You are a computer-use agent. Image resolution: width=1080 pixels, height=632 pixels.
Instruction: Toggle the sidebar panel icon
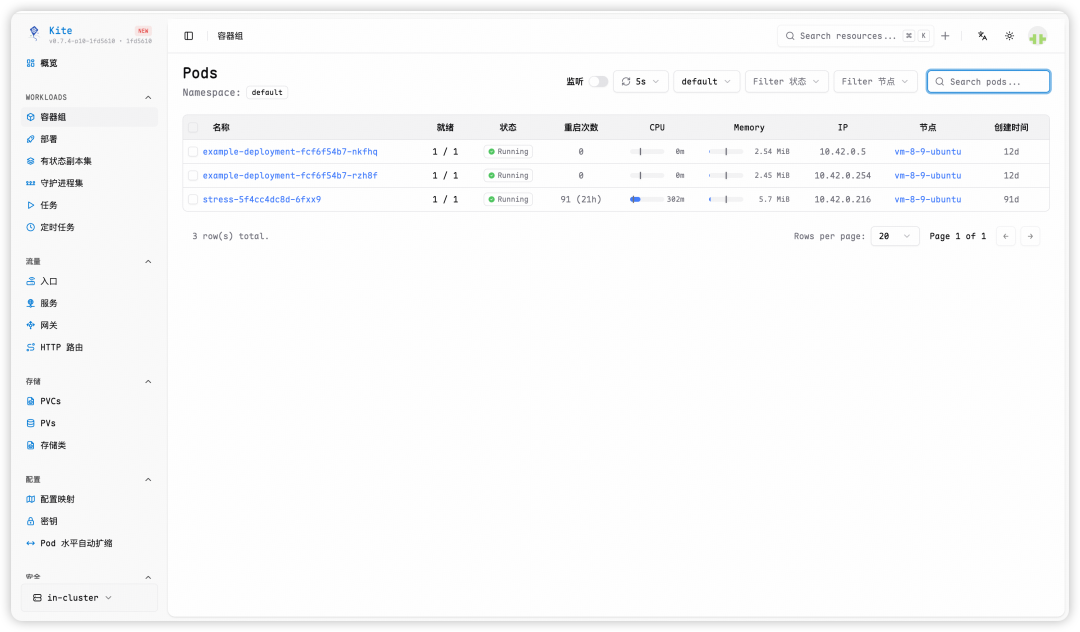click(x=189, y=36)
